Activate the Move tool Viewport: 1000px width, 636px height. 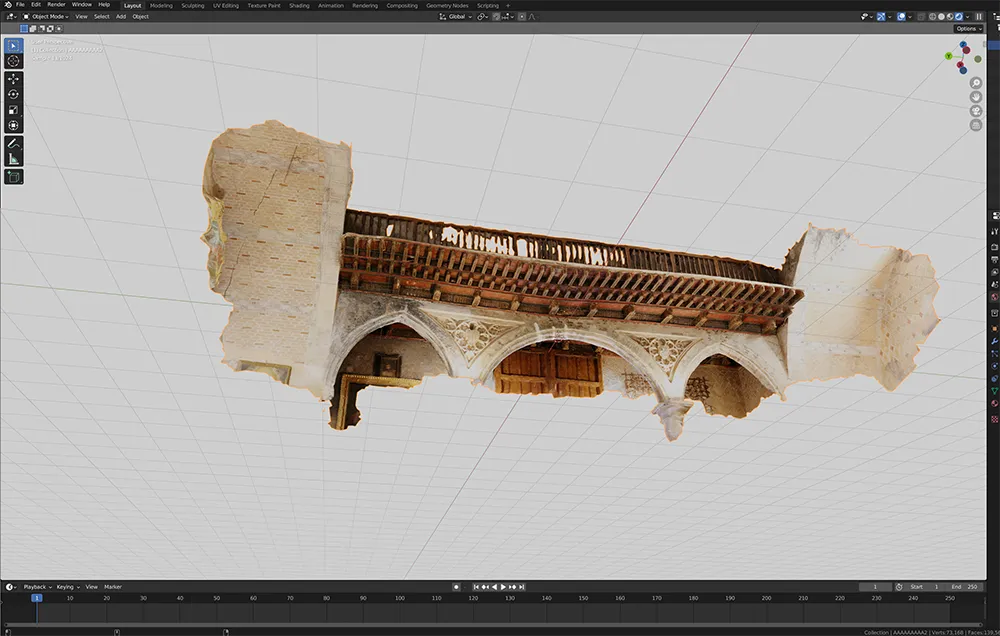(x=13, y=79)
